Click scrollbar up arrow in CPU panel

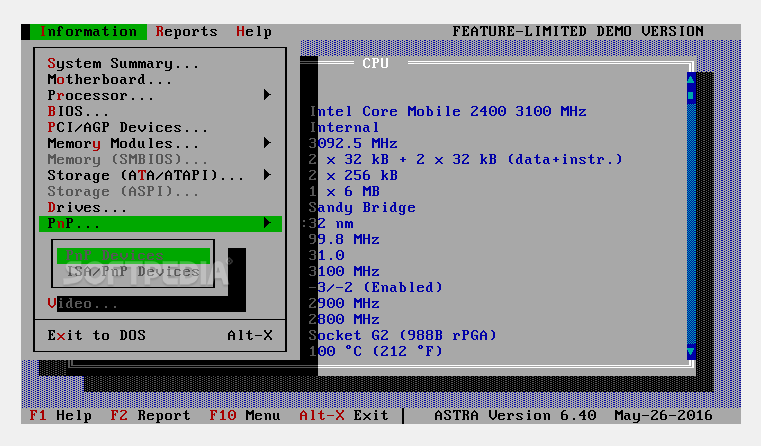tap(691, 78)
